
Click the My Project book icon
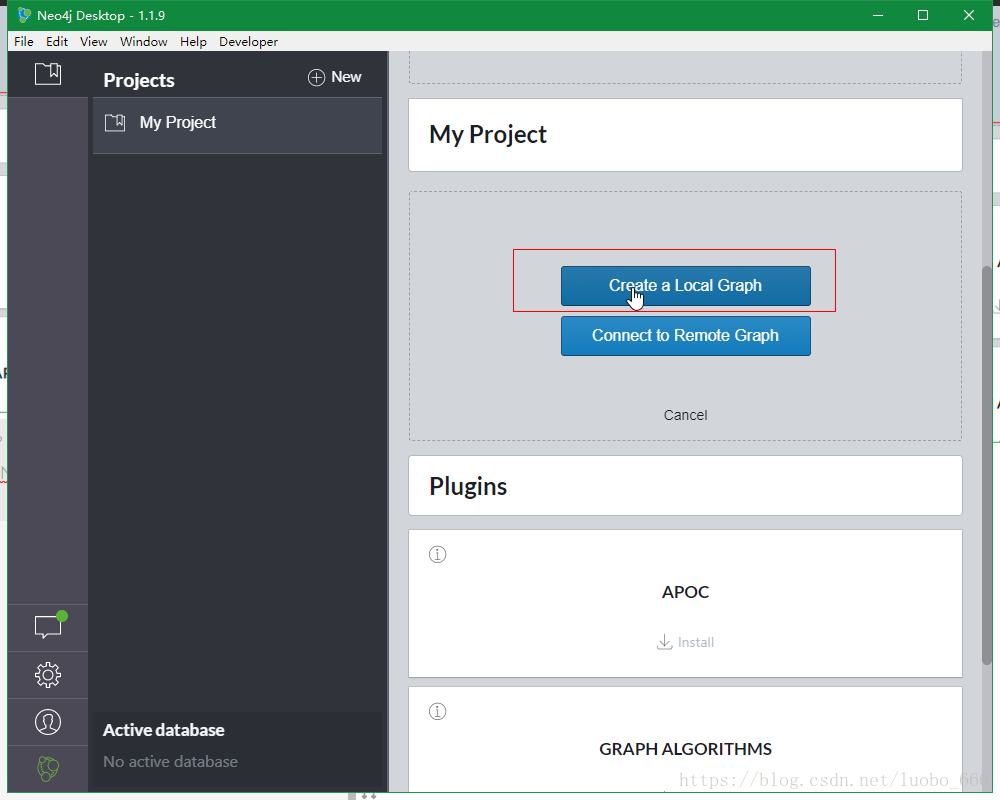115,122
